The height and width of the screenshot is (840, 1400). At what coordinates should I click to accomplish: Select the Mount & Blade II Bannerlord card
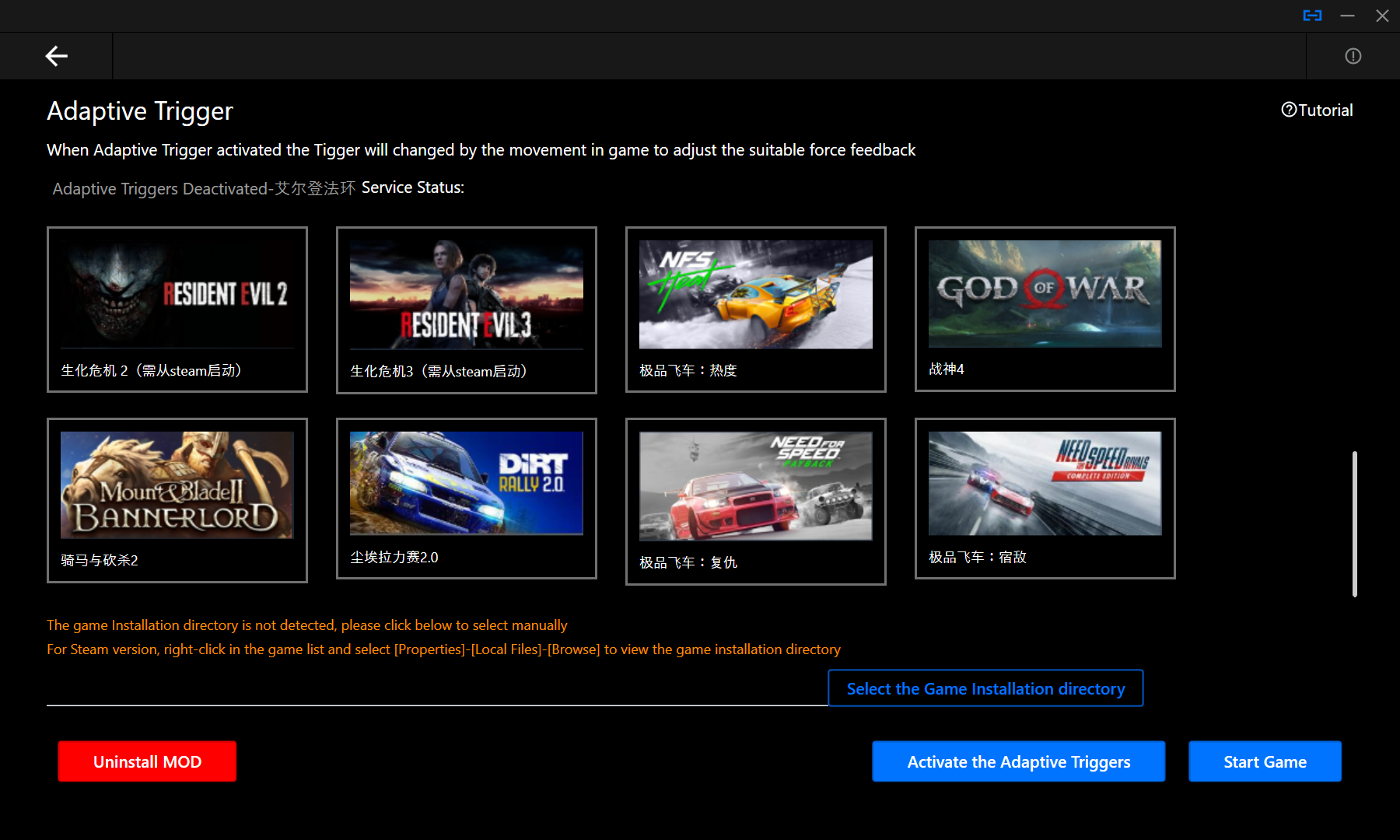177,500
